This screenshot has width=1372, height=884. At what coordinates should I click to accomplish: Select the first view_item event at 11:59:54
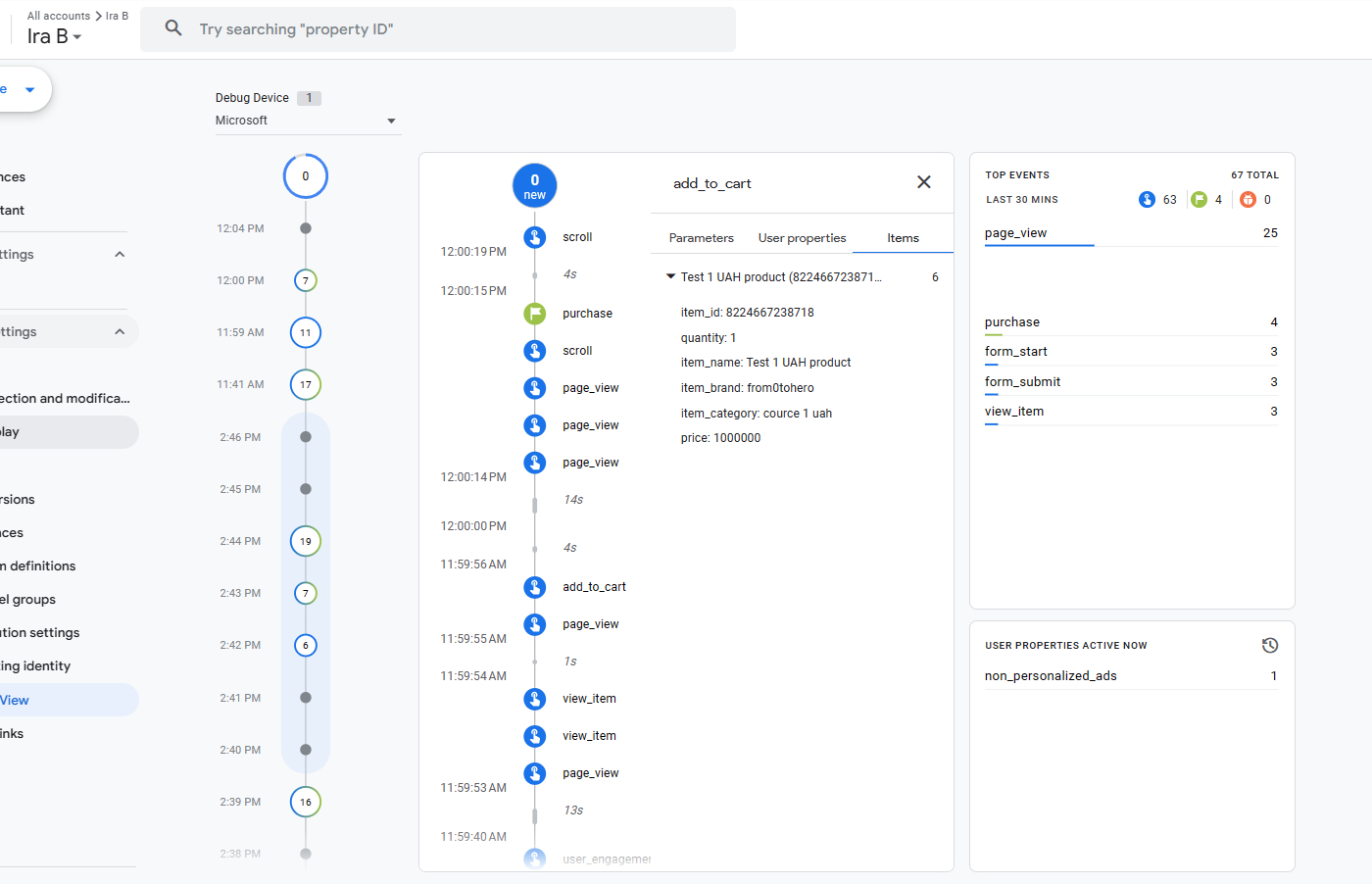534,699
